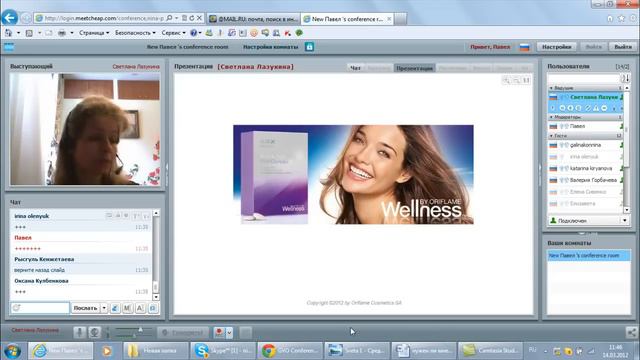Click the zoom-in icon in presentation area

pyautogui.click(x=507, y=80)
